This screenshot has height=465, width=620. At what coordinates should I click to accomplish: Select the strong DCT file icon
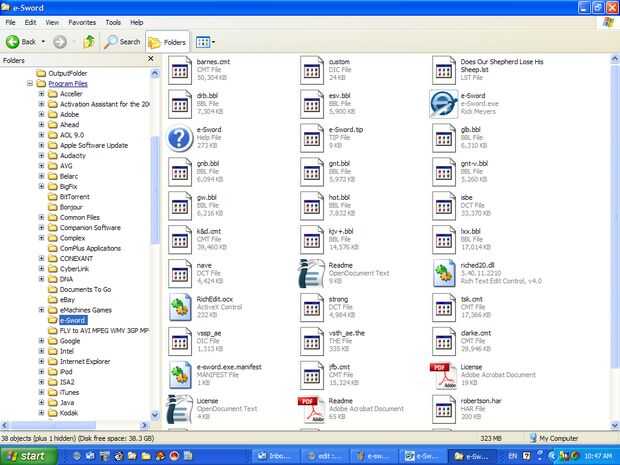click(x=312, y=308)
